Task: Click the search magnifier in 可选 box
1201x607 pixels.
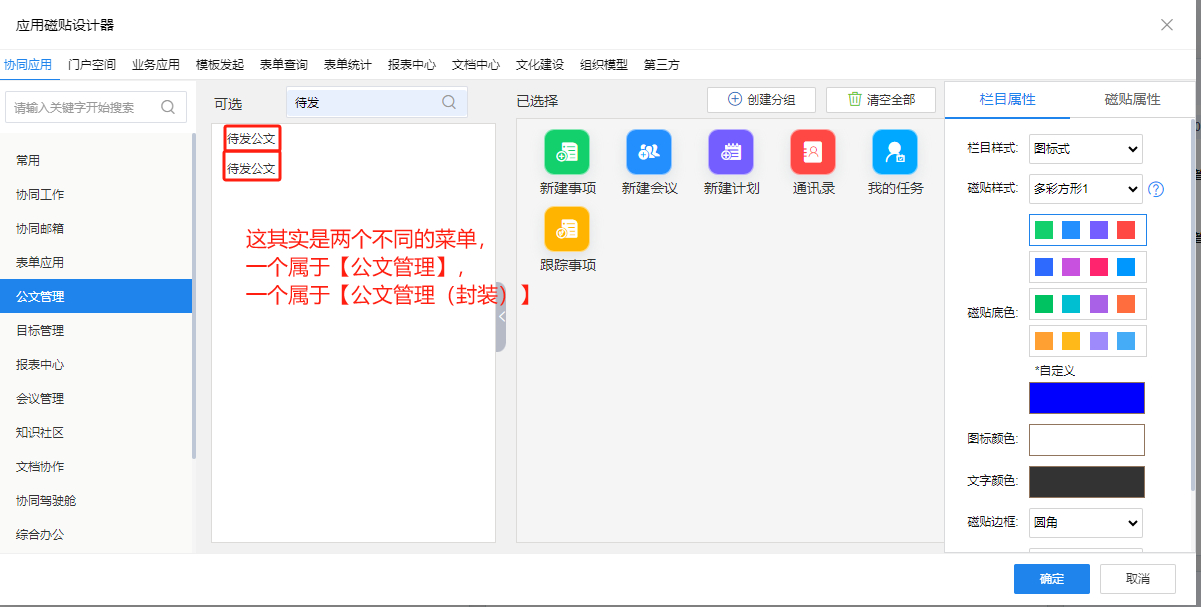Action: coord(449,102)
